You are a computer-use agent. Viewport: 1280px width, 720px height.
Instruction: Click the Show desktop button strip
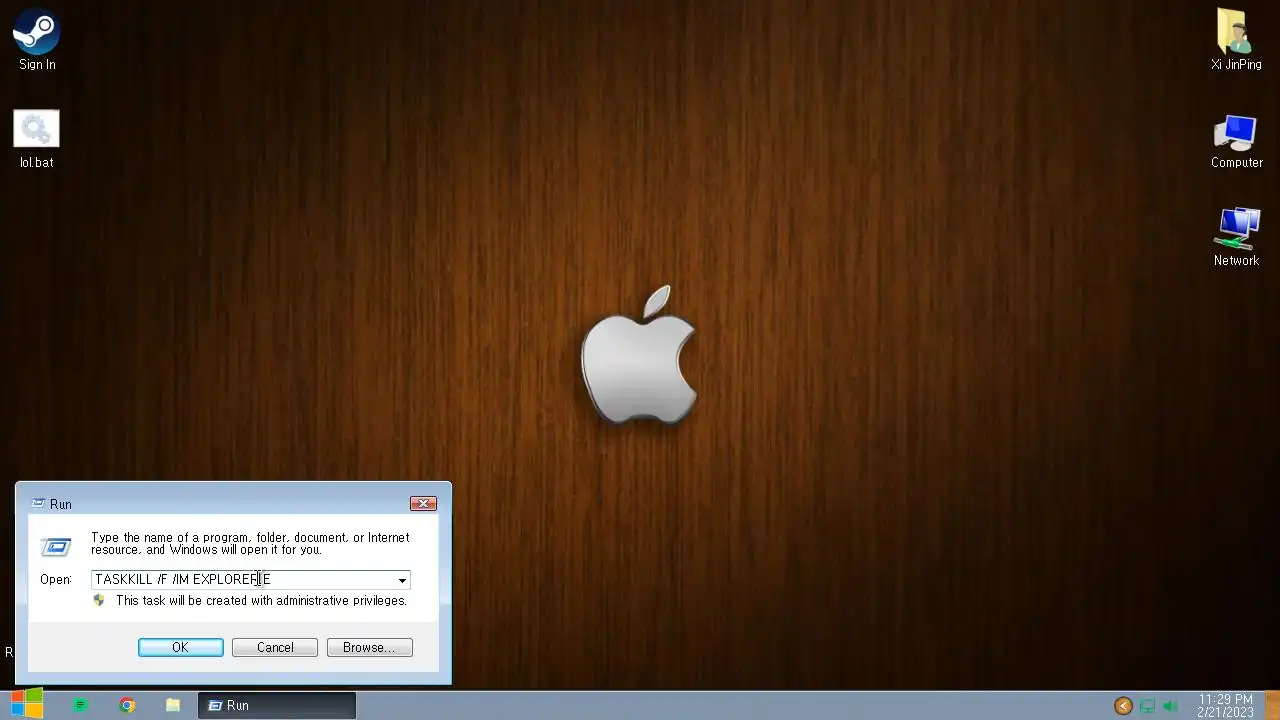[x=1274, y=705]
